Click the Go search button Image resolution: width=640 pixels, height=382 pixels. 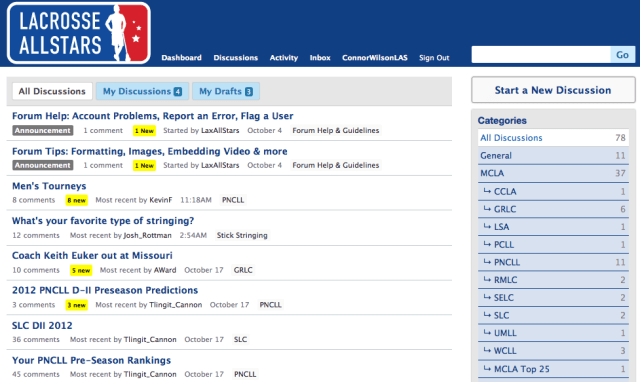(622, 54)
